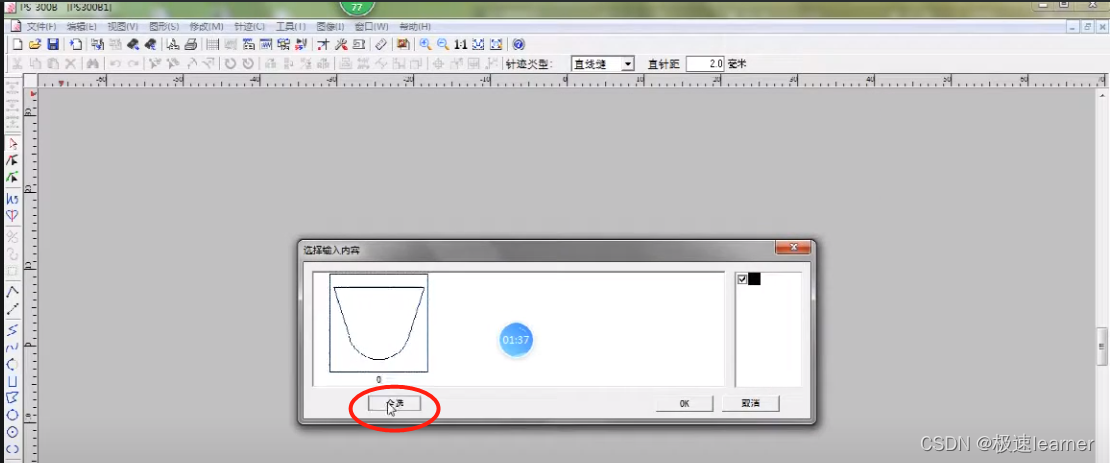Open the 图形(S) menu
The width and height of the screenshot is (1110, 463).
165,26
